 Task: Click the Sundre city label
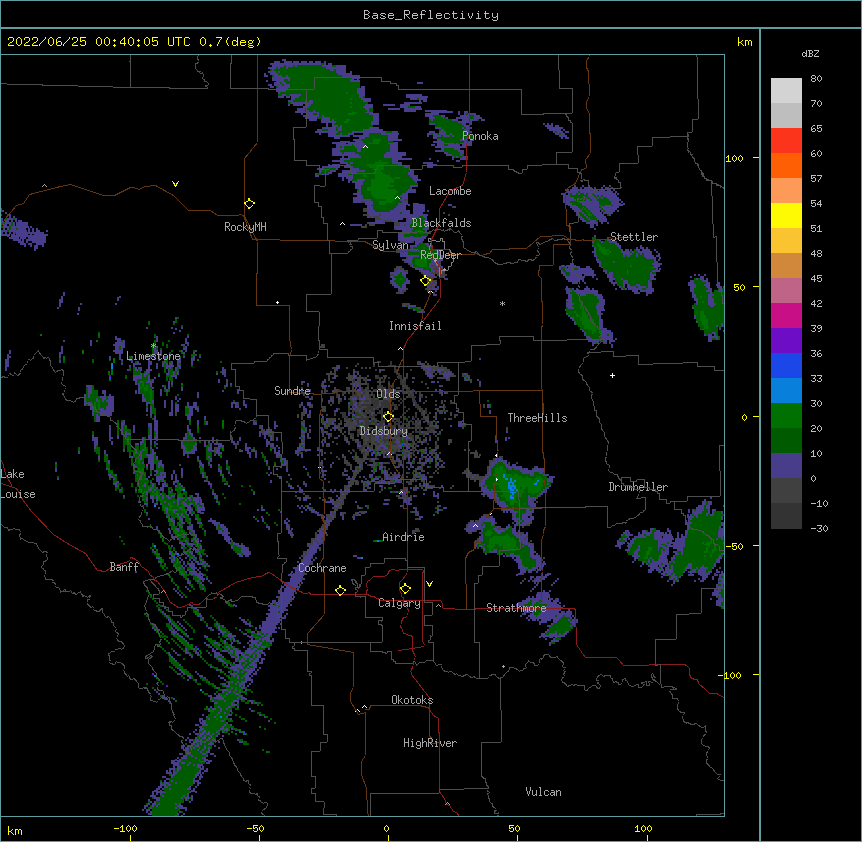point(292,391)
